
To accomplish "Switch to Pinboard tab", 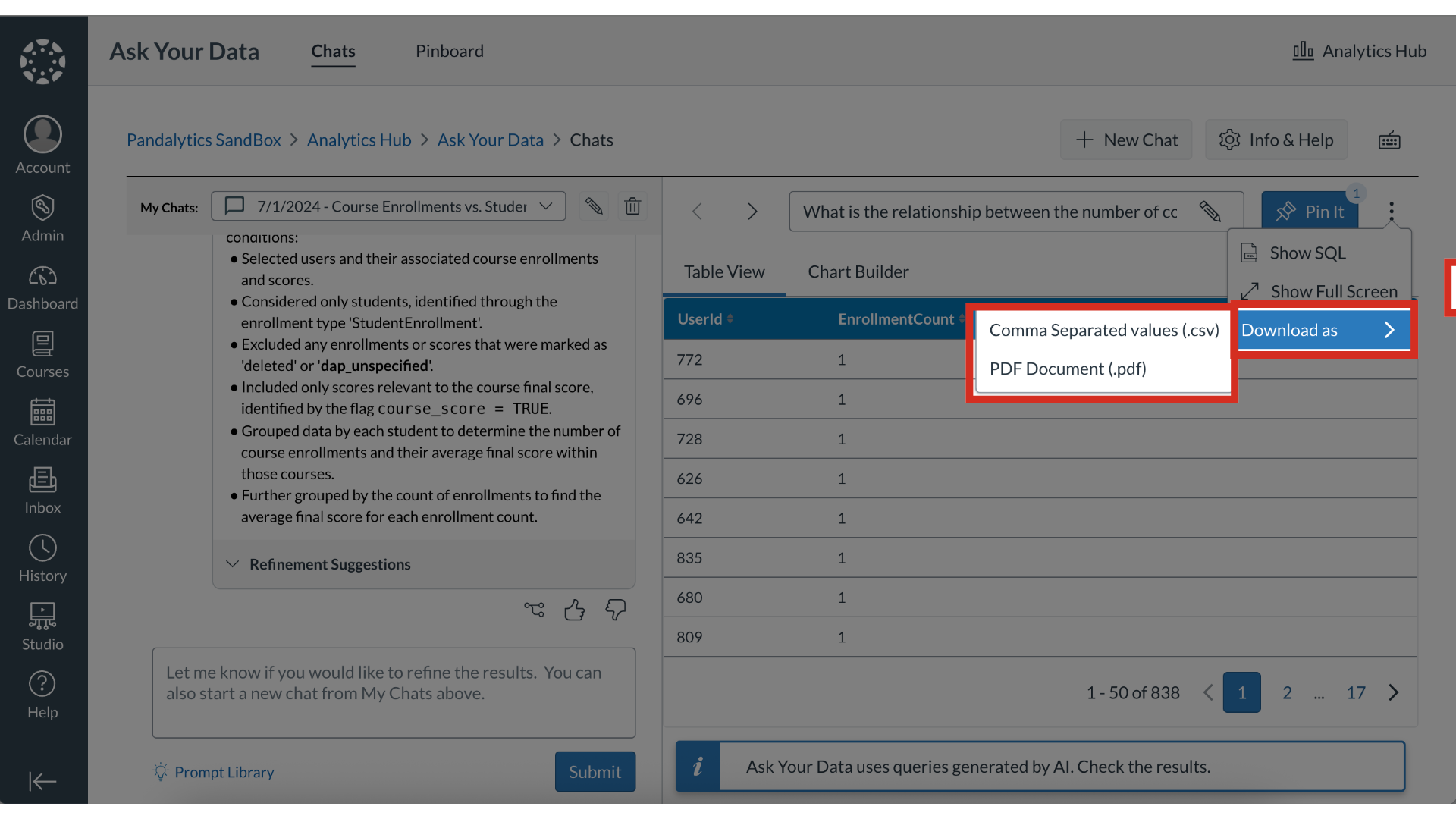I will point(450,52).
